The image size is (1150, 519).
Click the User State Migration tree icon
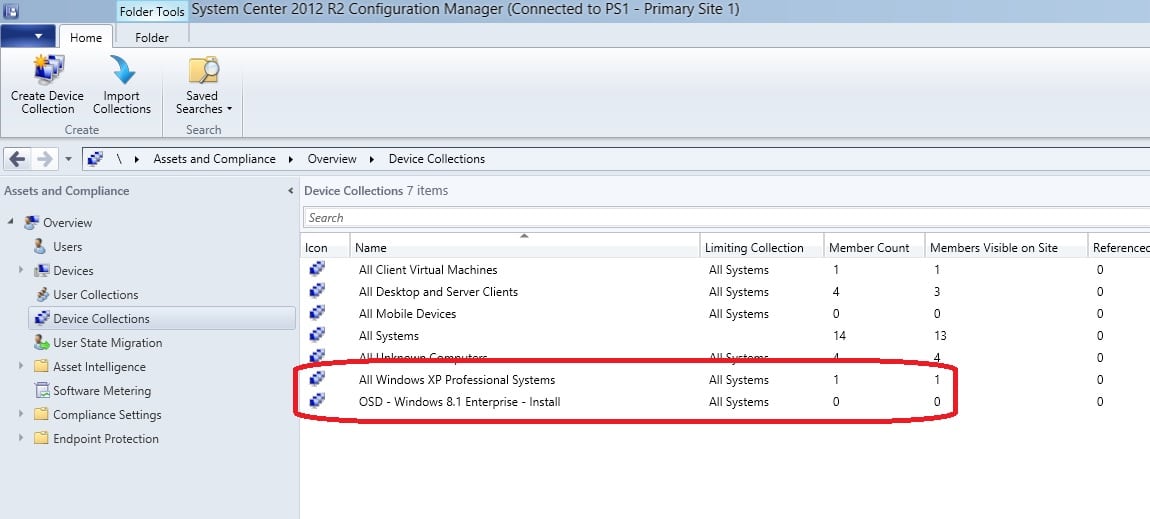point(41,342)
